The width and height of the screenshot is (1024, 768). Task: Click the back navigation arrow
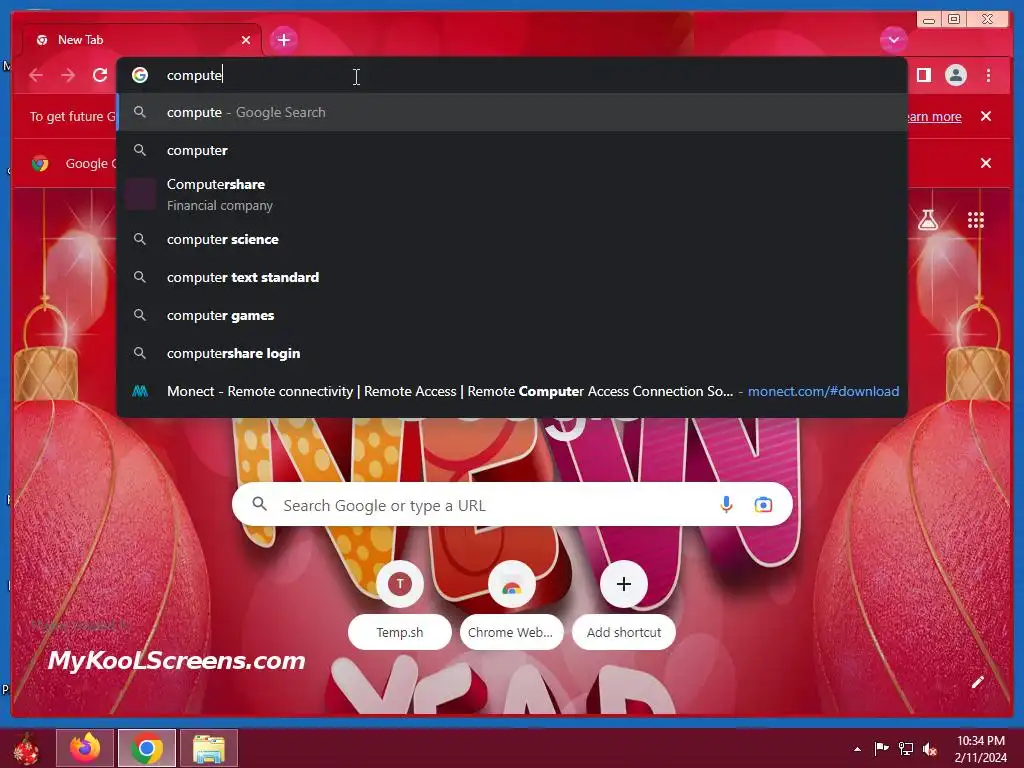[x=36, y=75]
